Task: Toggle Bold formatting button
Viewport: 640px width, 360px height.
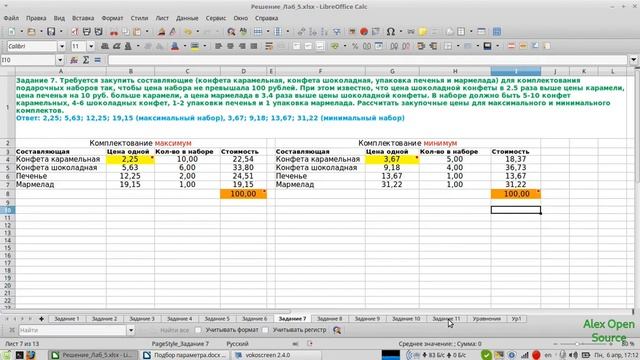Action: [104, 46]
